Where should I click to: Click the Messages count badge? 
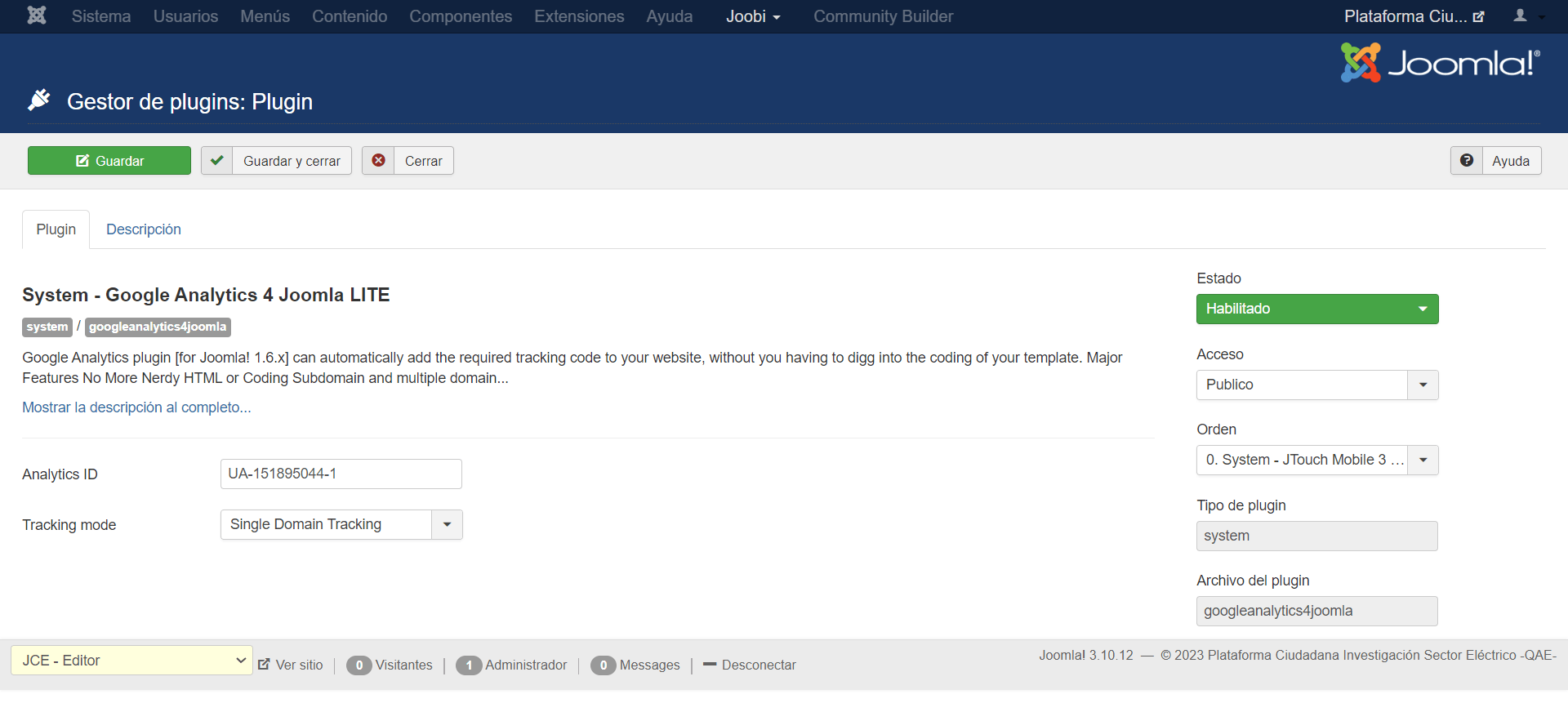click(604, 665)
